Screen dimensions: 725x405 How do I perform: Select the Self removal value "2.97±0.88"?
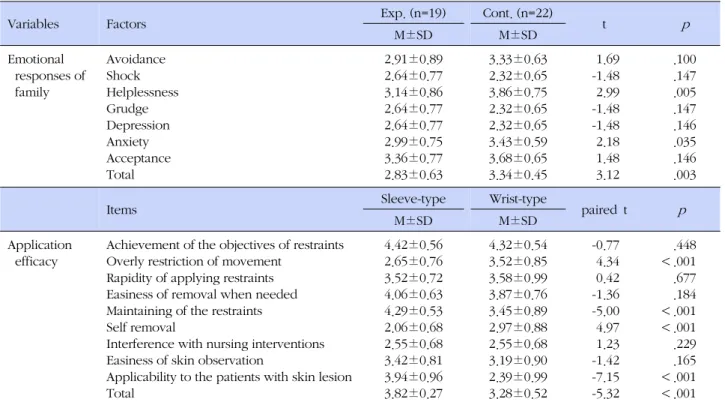click(x=518, y=328)
